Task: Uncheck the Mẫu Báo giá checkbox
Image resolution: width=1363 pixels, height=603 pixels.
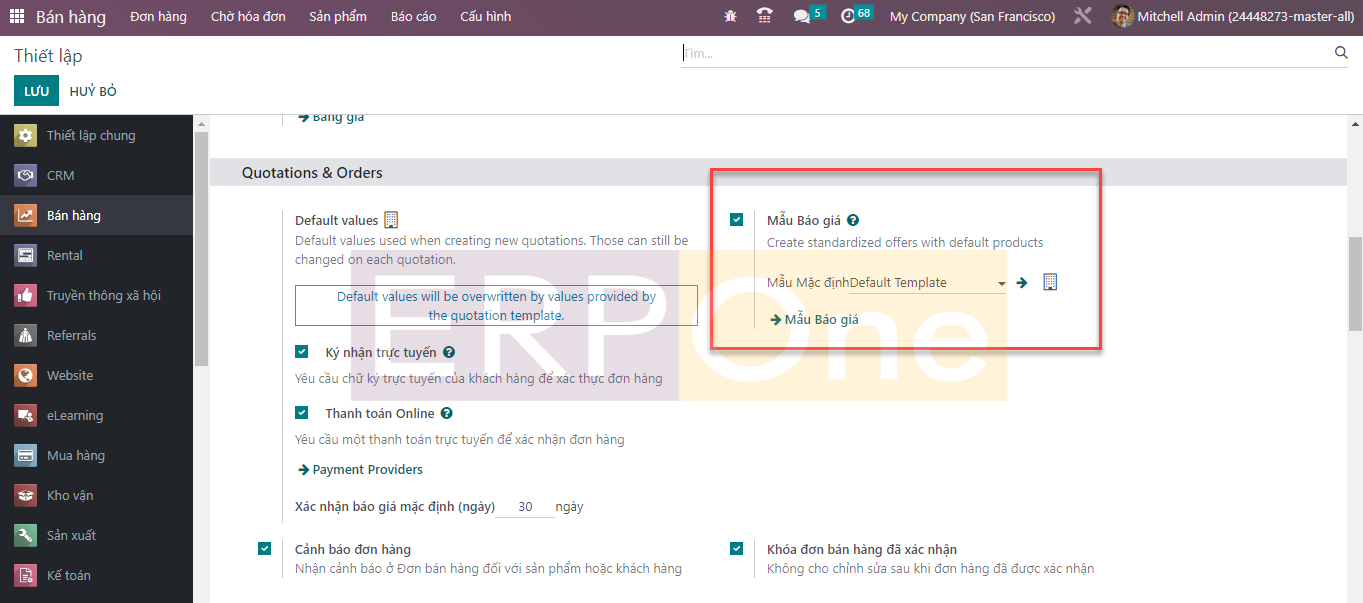Action: tap(737, 220)
